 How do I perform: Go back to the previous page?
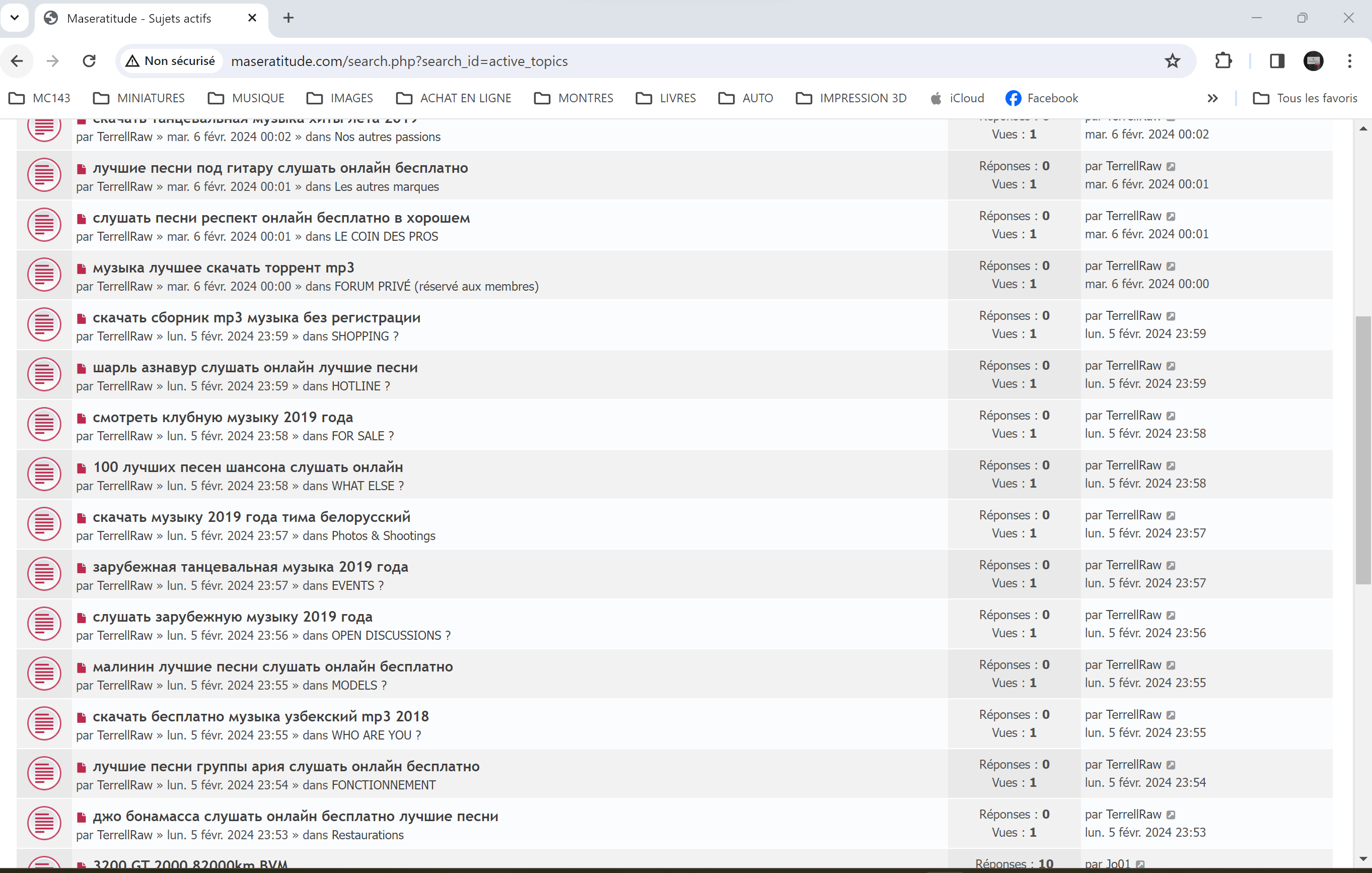point(17,61)
